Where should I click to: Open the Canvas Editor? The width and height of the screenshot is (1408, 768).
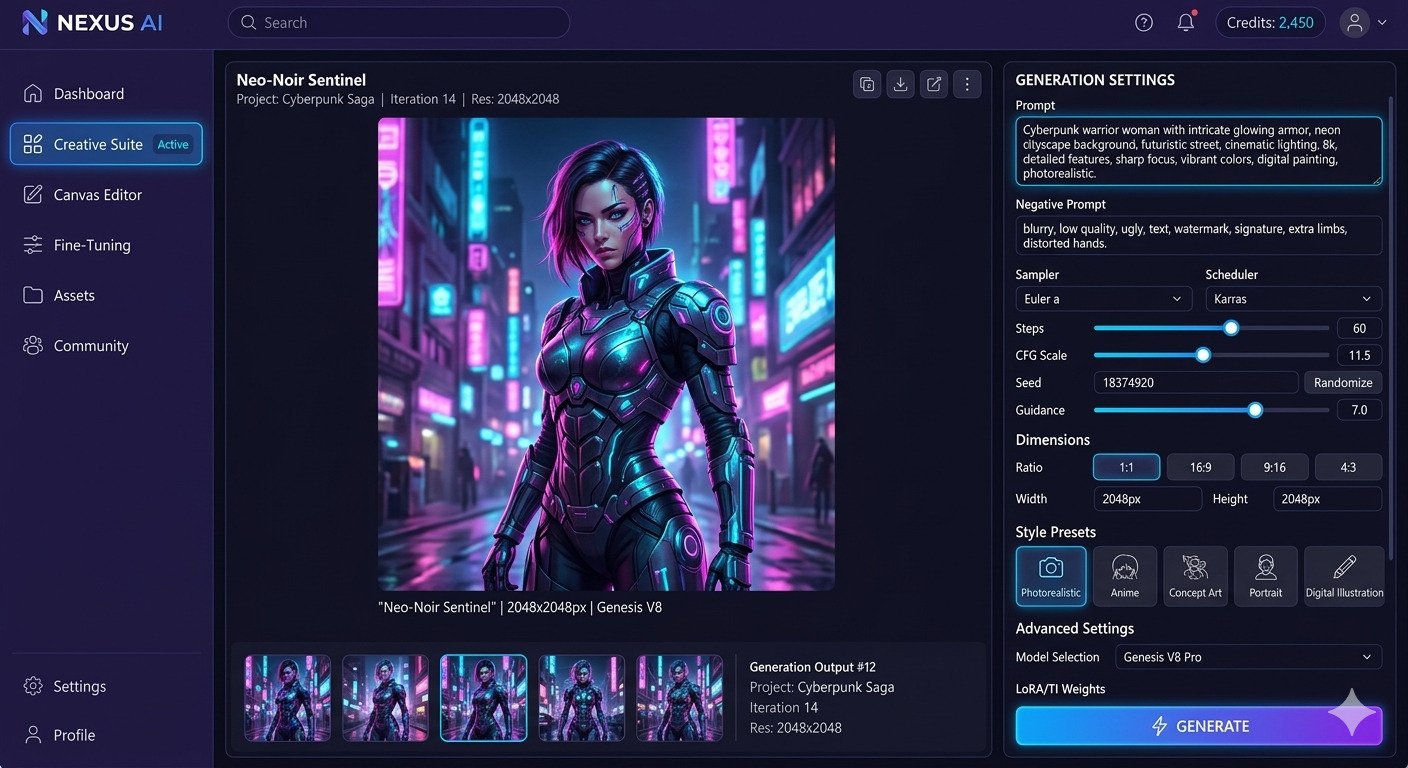[x=106, y=195]
